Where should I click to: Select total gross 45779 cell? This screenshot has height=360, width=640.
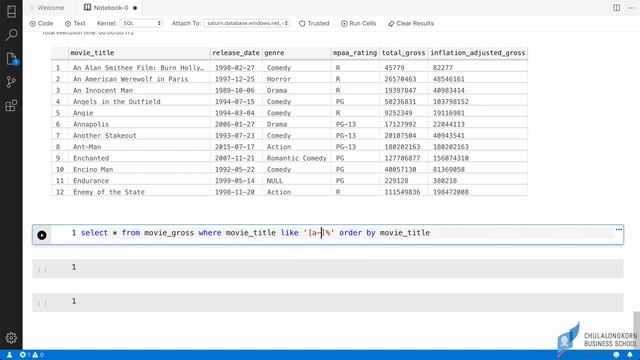pos(403,68)
